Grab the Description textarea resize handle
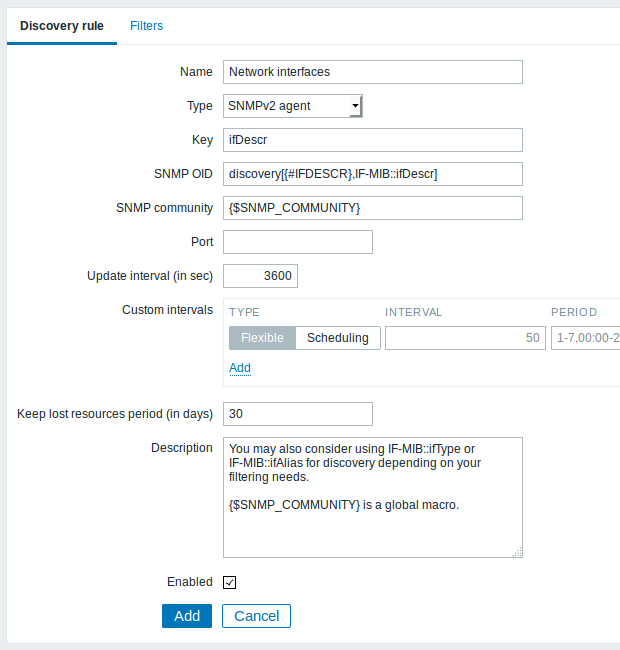Image resolution: width=620 pixels, height=650 pixels. [x=517, y=553]
